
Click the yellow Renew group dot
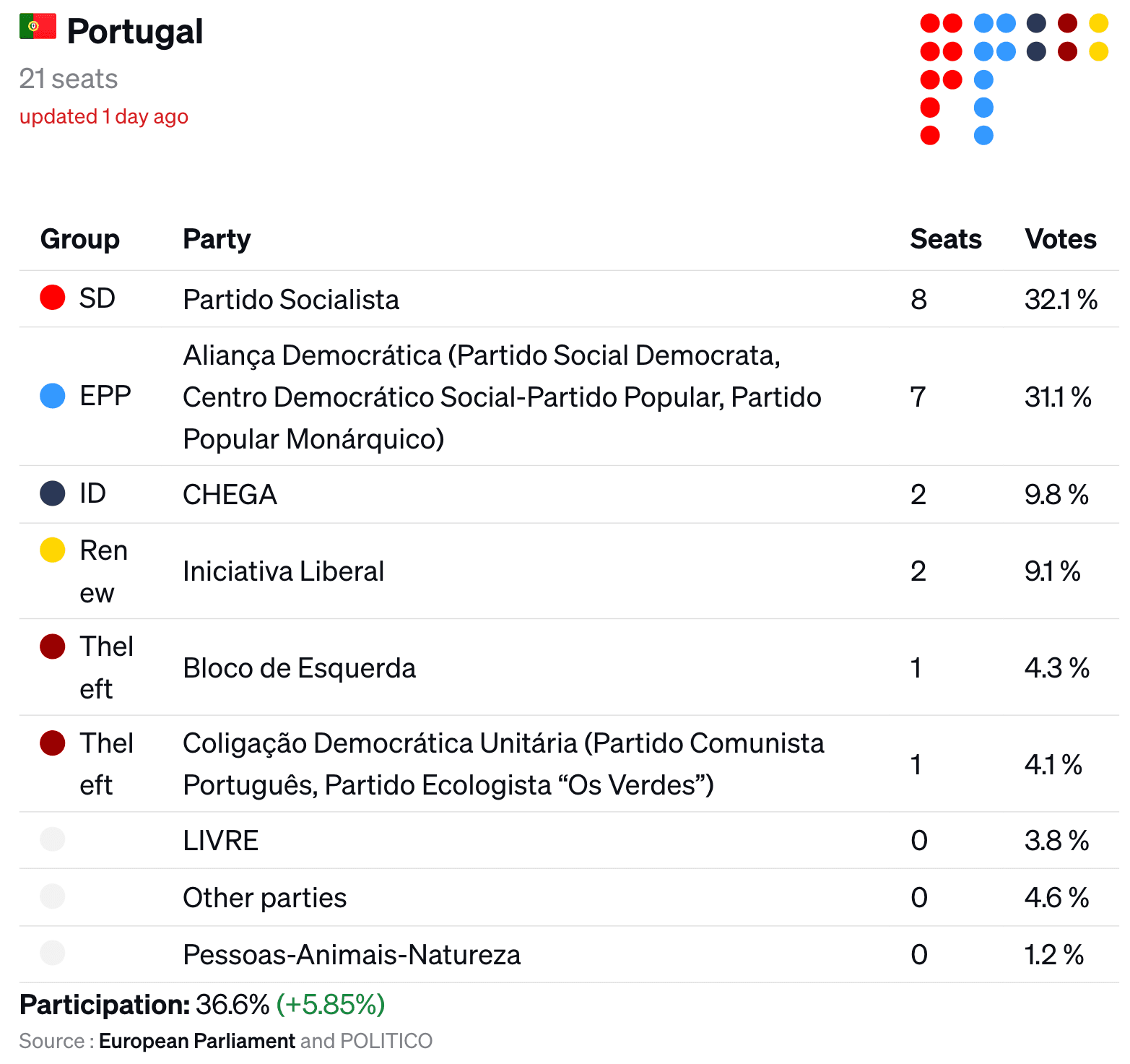pos(53,550)
